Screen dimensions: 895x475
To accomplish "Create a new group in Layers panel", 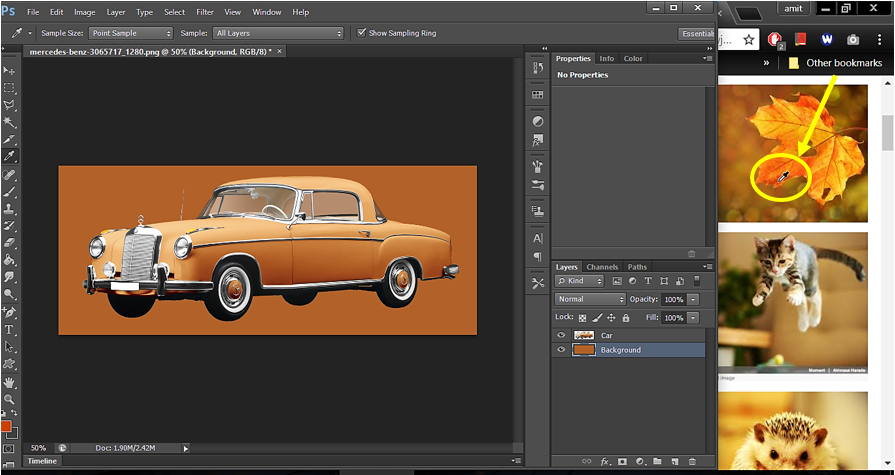I will tap(657, 461).
